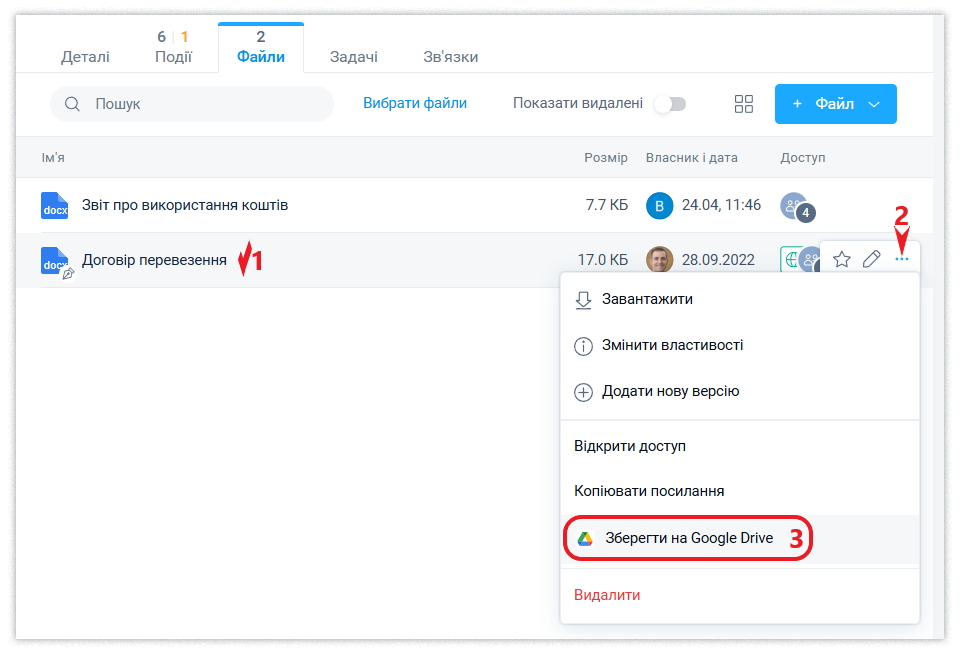This screenshot has height=654, width=960.
Task: Click the pencil edit icon
Action: pyautogui.click(x=872, y=260)
